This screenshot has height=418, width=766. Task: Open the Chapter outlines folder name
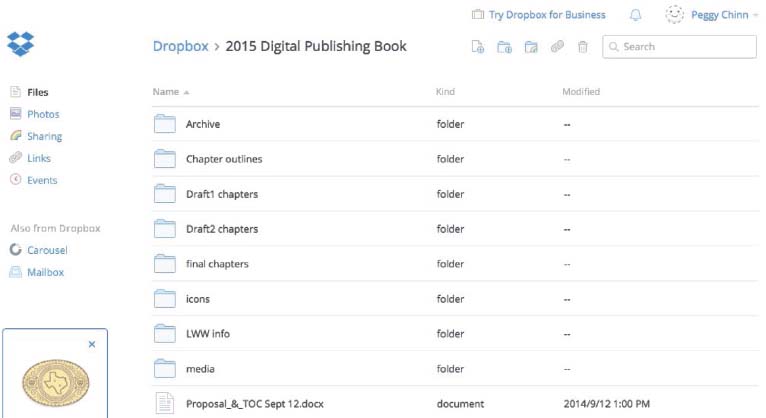pyautogui.click(x=224, y=159)
